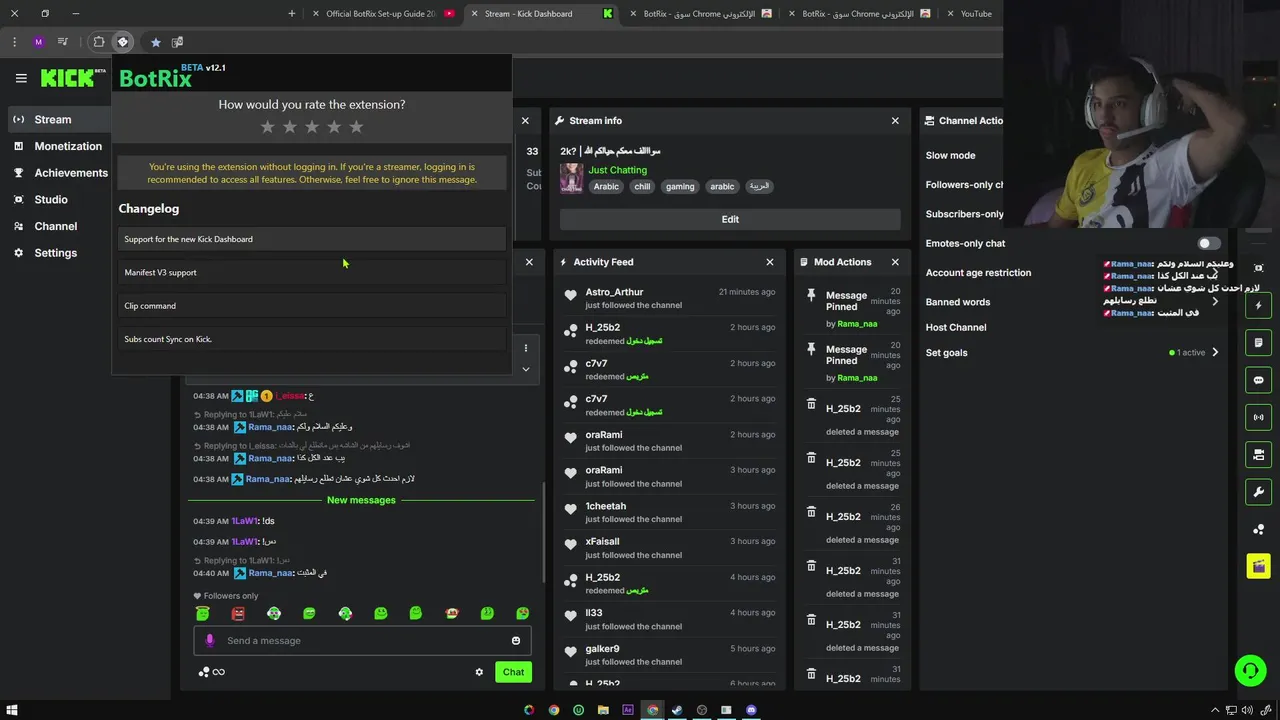Click Host Channel in Channel Actions

[x=956, y=327]
